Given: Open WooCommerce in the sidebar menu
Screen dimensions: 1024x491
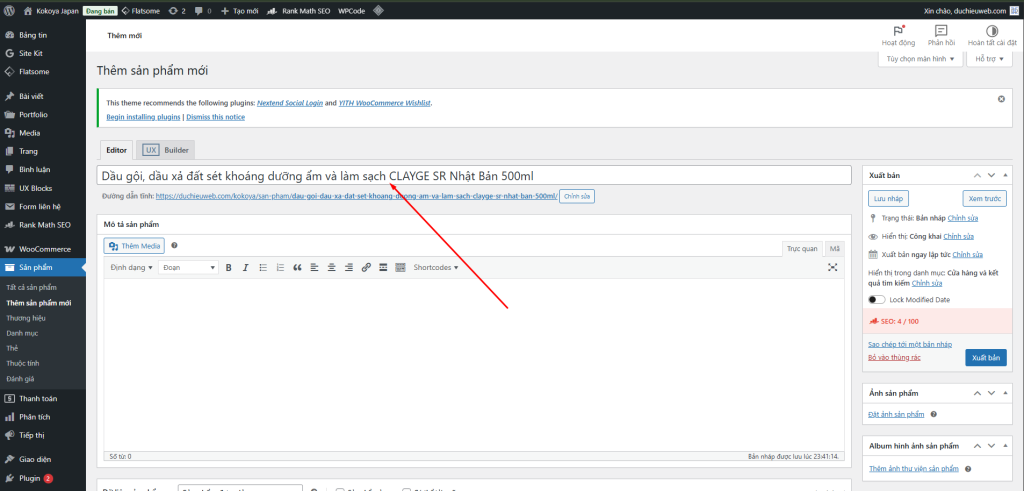Looking at the screenshot, I should click(44, 248).
